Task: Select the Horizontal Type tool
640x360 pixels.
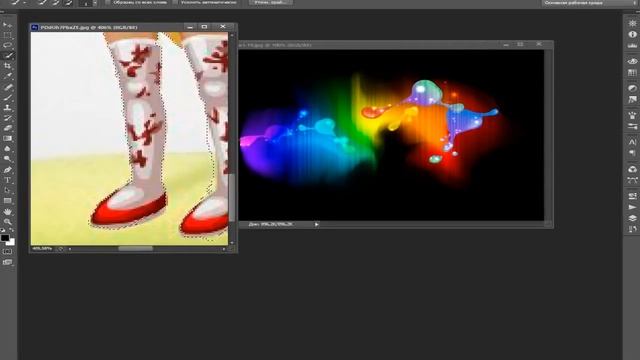Action: (x=7, y=180)
